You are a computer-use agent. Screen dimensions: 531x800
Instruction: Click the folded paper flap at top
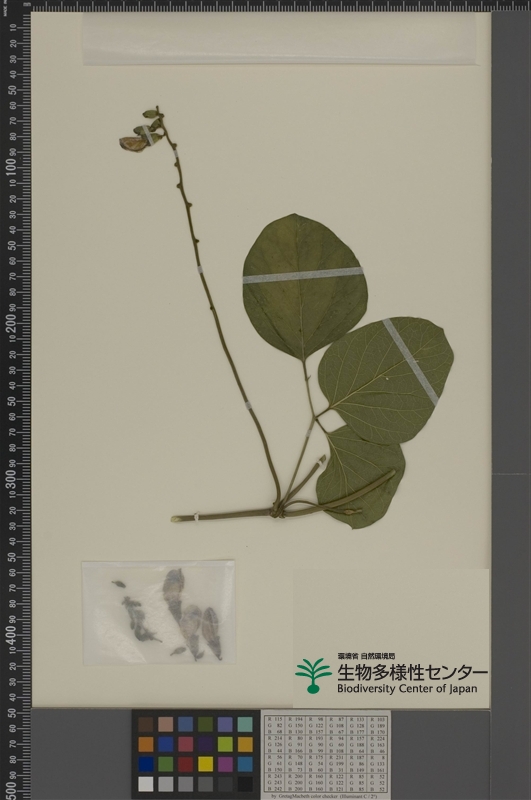280,39
